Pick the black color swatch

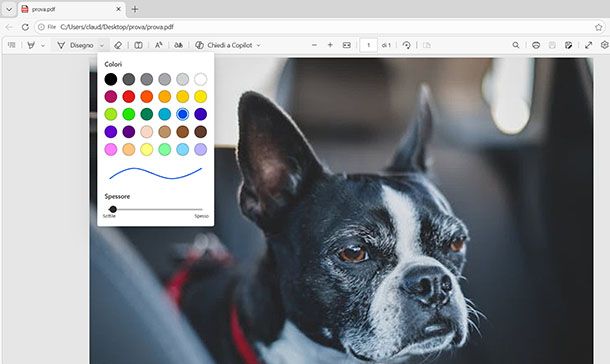pyautogui.click(x=110, y=79)
